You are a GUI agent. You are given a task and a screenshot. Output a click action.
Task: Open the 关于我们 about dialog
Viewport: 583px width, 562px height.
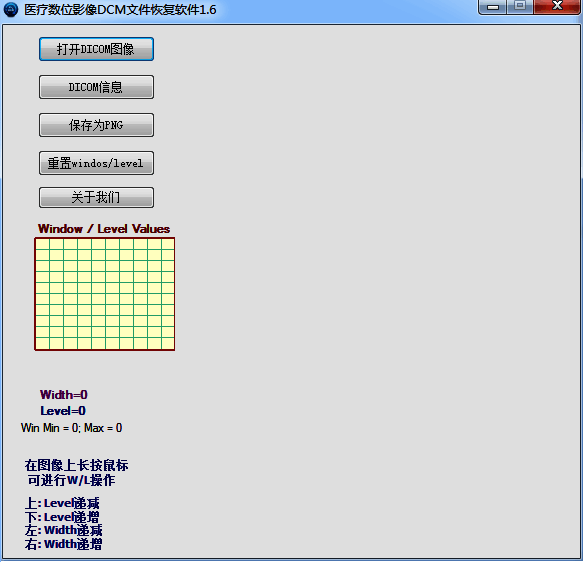pyautogui.click(x=96, y=197)
